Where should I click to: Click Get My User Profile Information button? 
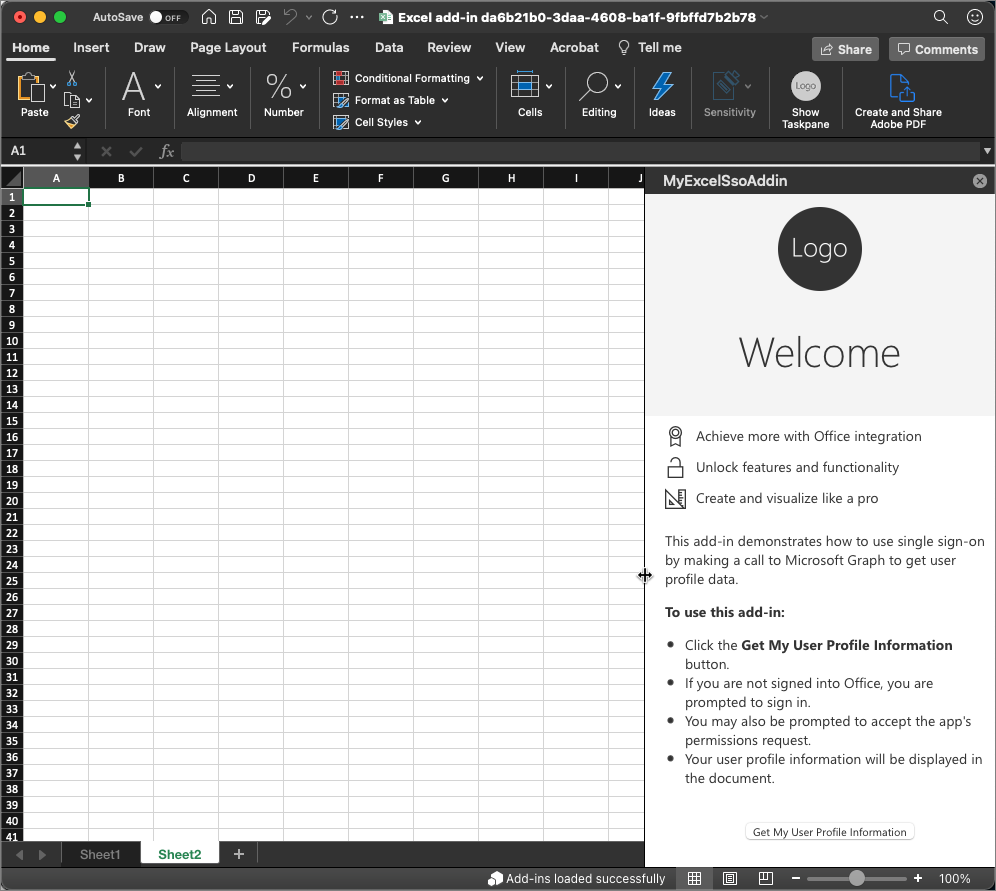[x=830, y=832]
